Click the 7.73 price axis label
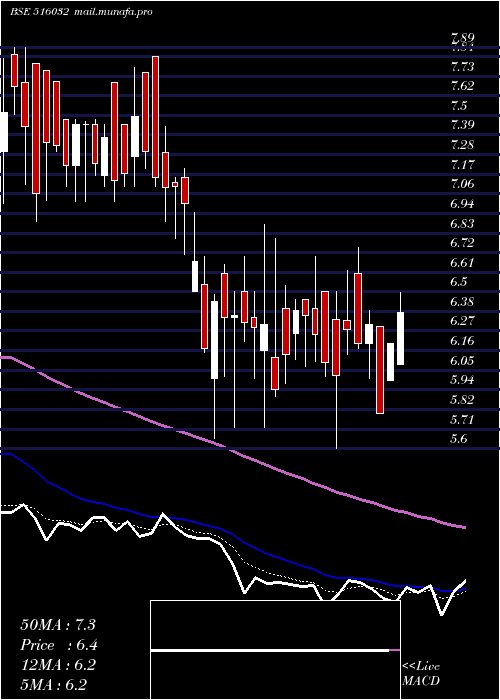The image size is (500, 700). pos(462,67)
